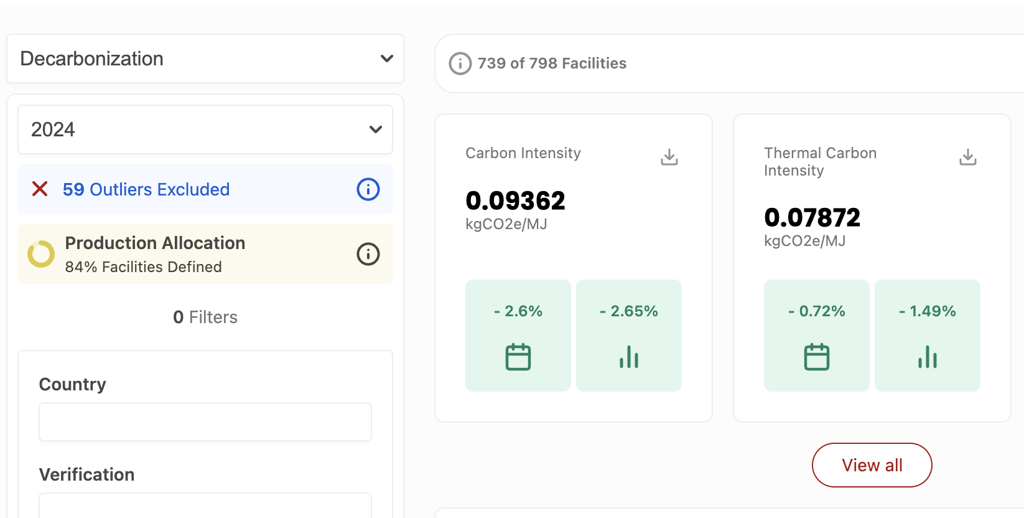Click the 84% Facilities Defined text
The height and width of the screenshot is (518, 1024).
click(x=143, y=267)
